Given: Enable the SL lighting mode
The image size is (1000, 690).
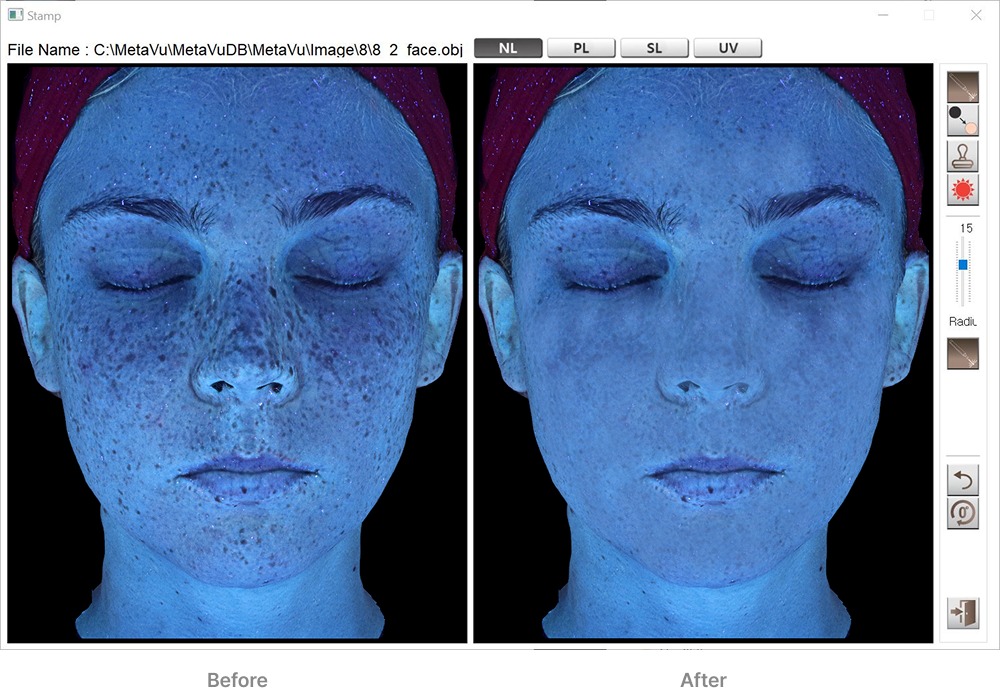Looking at the screenshot, I should tap(654, 47).
